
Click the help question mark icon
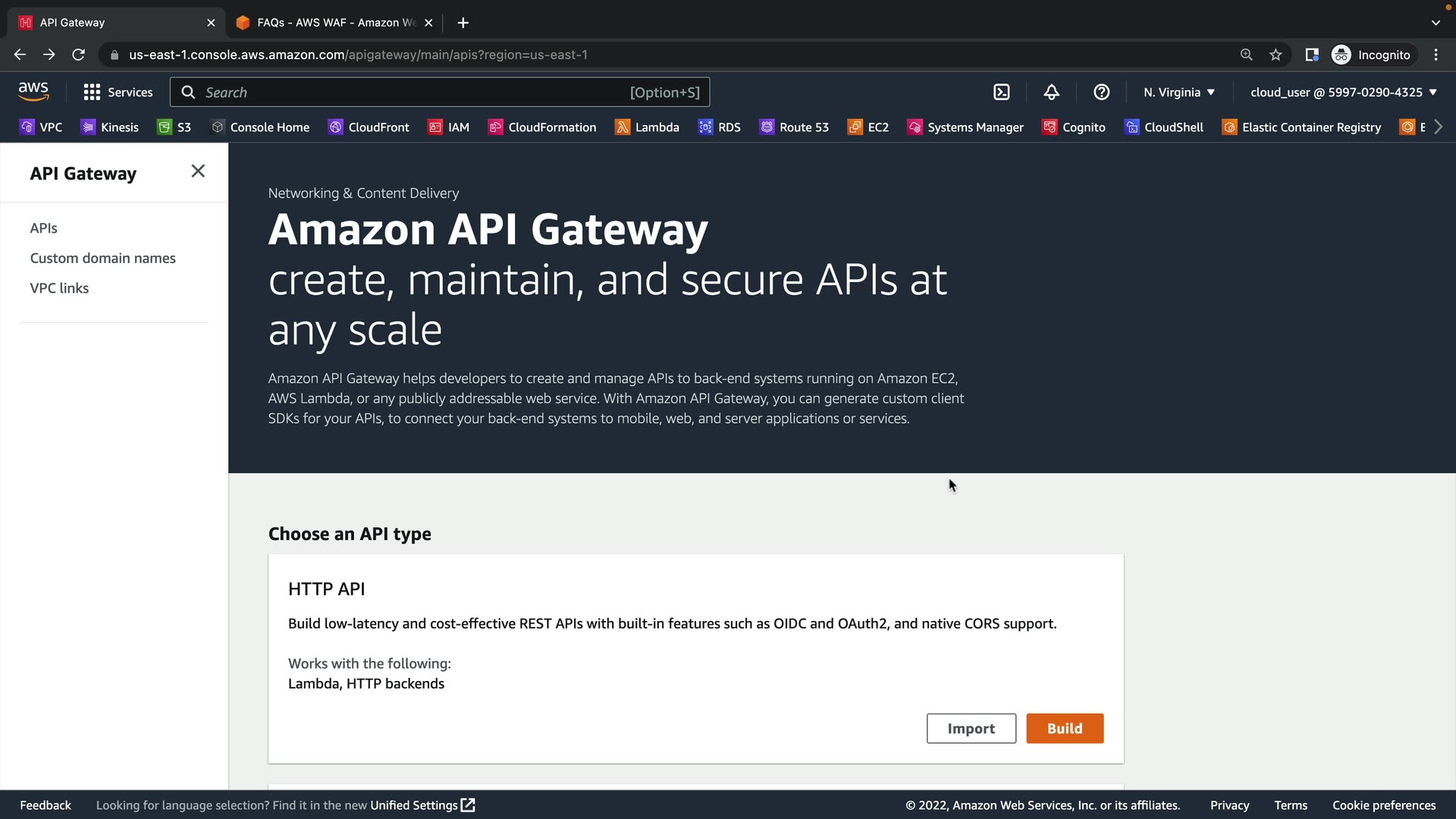(x=1101, y=93)
